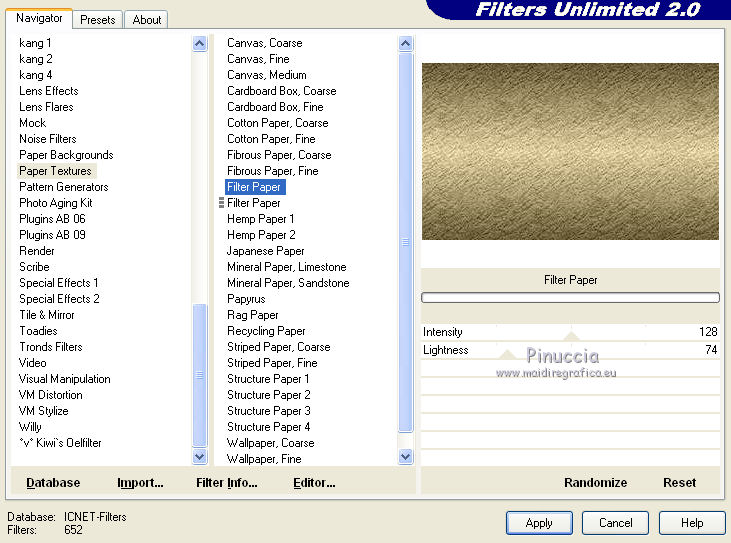Select the Navigator tab
The image size is (731, 543).
(39, 18)
